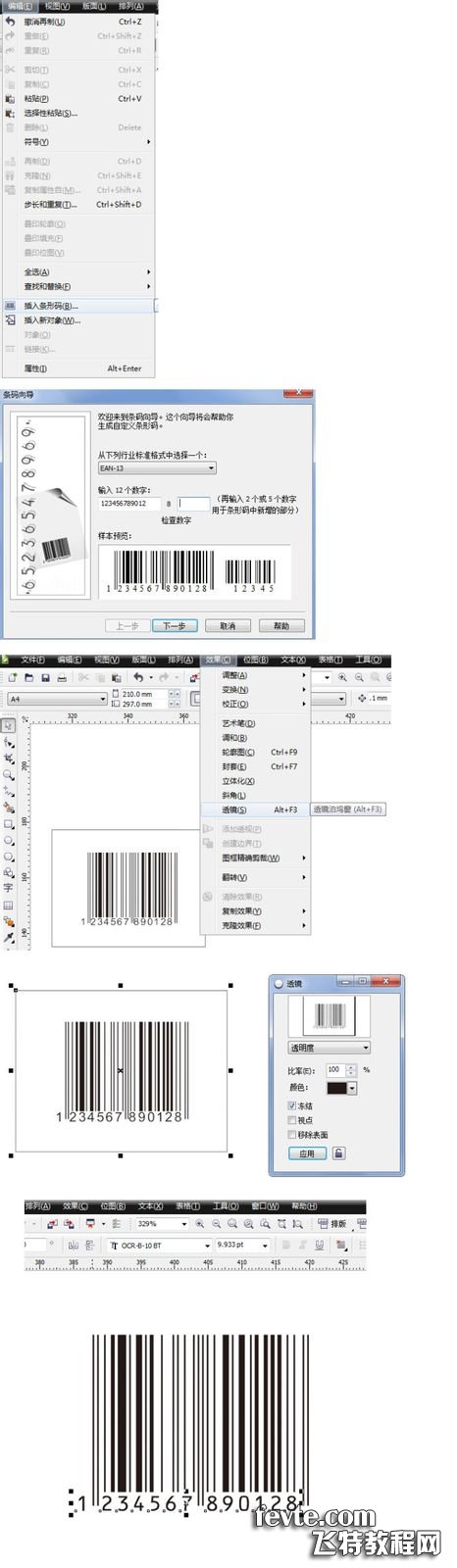Viewport: 457px width, 1568px height.
Task: Open the EAN-13 barcode format dropdown
Action: (x=156, y=468)
